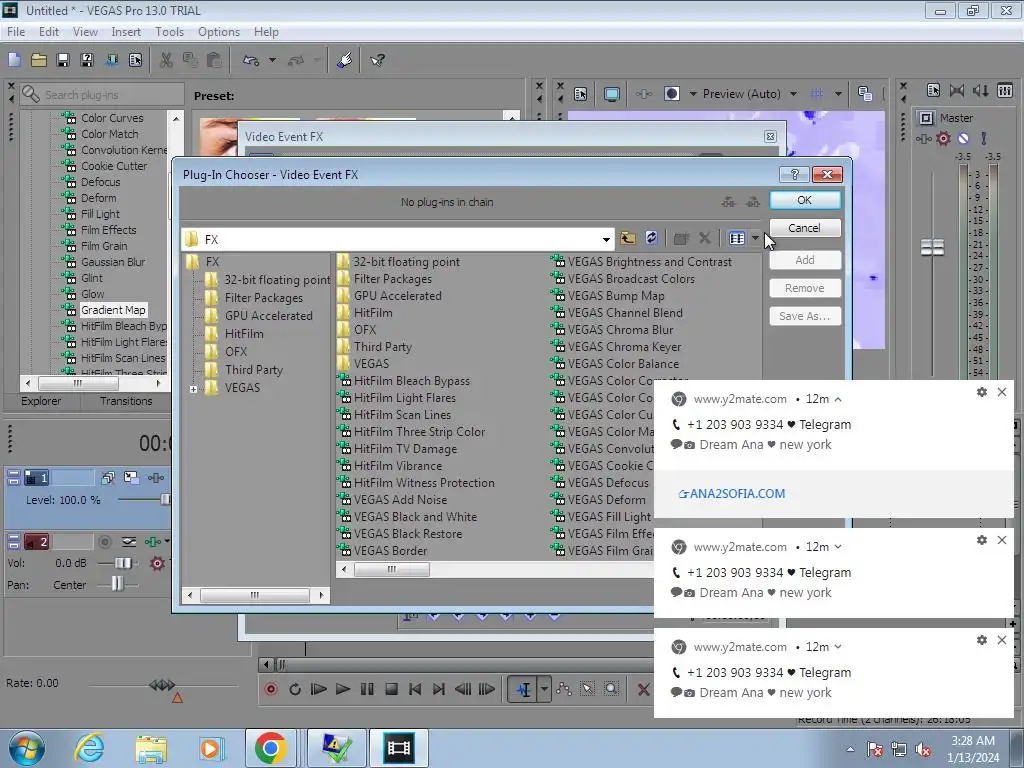Open the Preview (Auto) quality dropdown
1024x768 pixels.
tap(793, 94)
